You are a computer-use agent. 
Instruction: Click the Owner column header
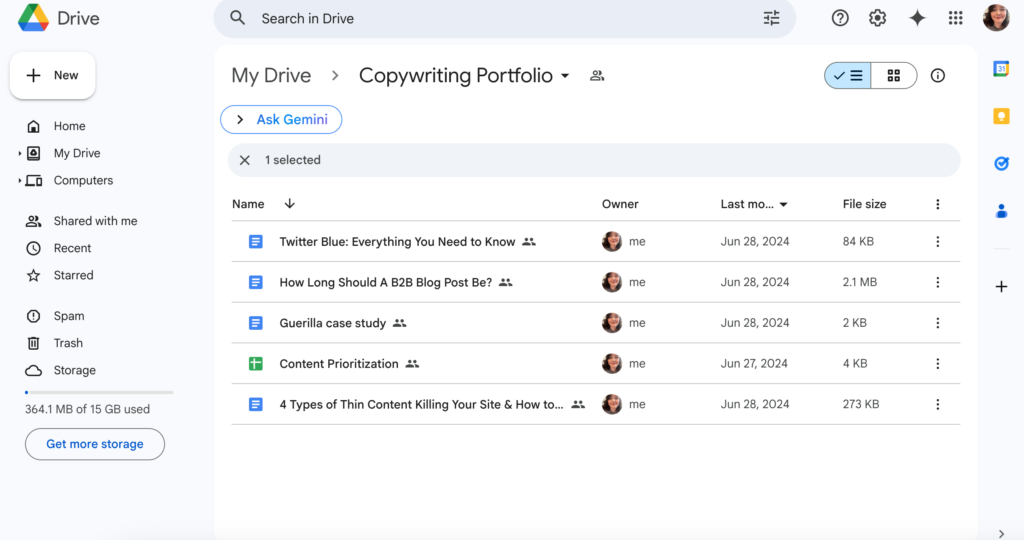click(x=620, y=204)
